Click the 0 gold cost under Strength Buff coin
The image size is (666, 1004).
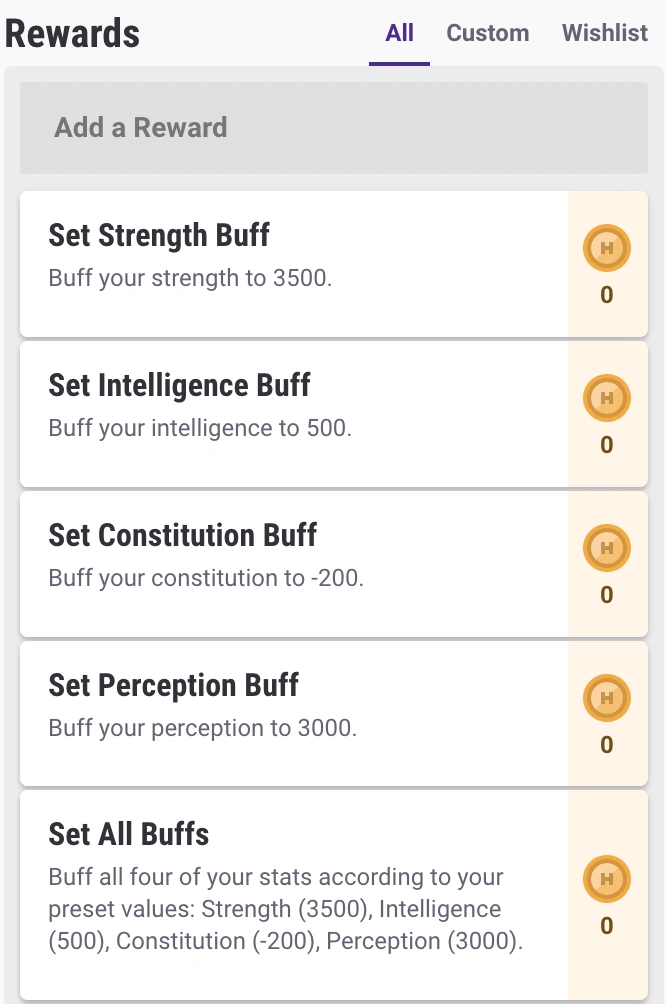(x=606, y=295)
